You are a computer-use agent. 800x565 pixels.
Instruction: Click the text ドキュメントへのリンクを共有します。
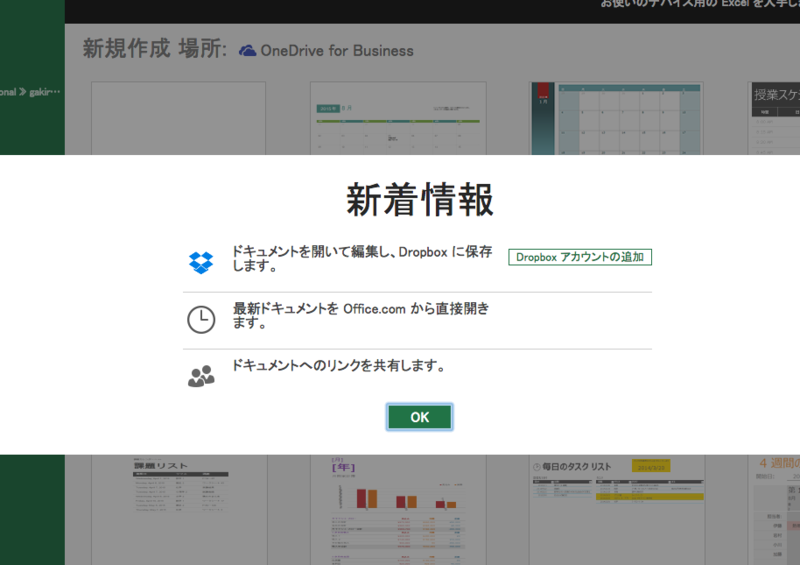pos(339,365)
